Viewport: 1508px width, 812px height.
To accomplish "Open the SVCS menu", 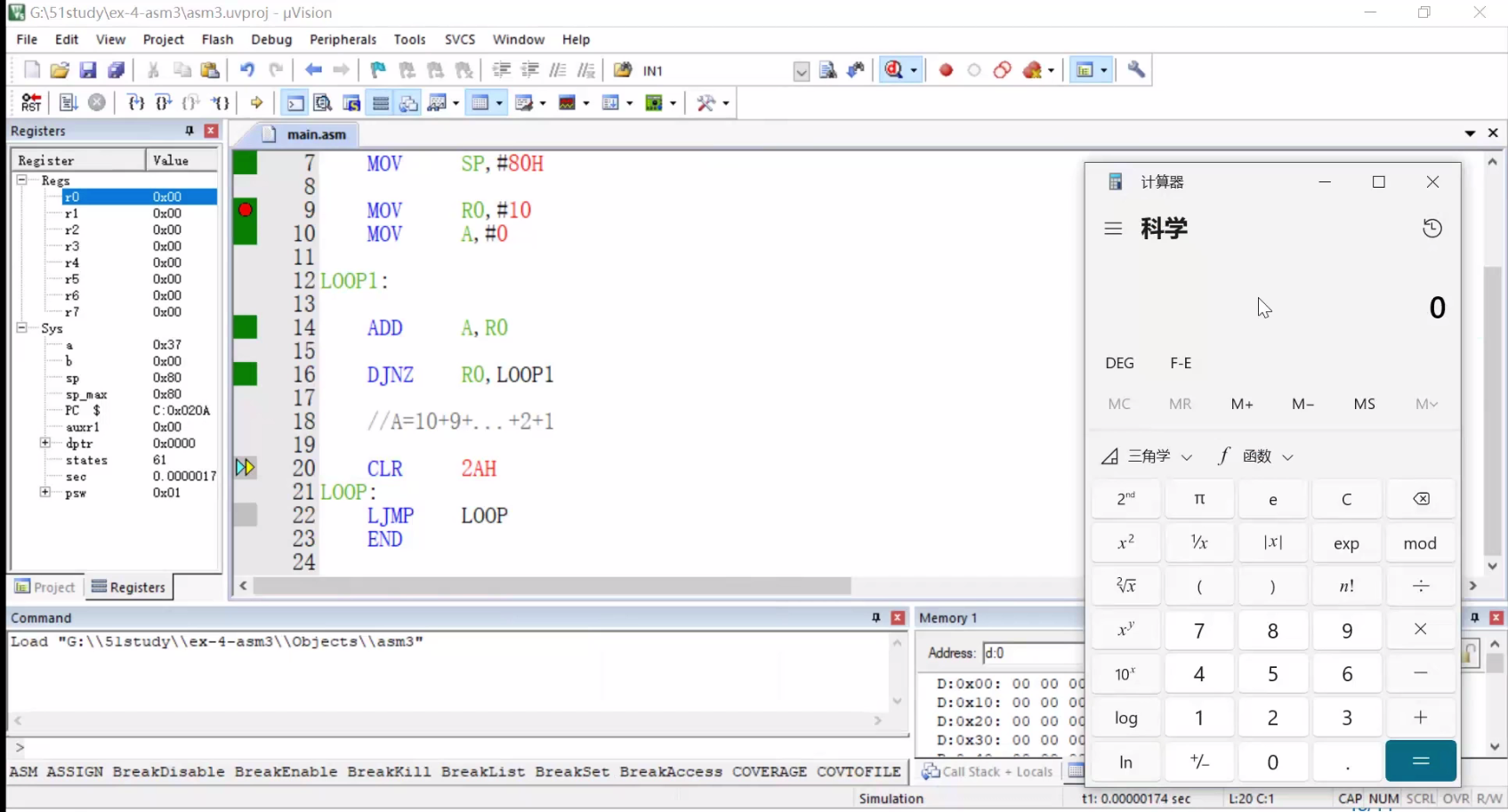I will pyautogui.click(x=460, y=39).
